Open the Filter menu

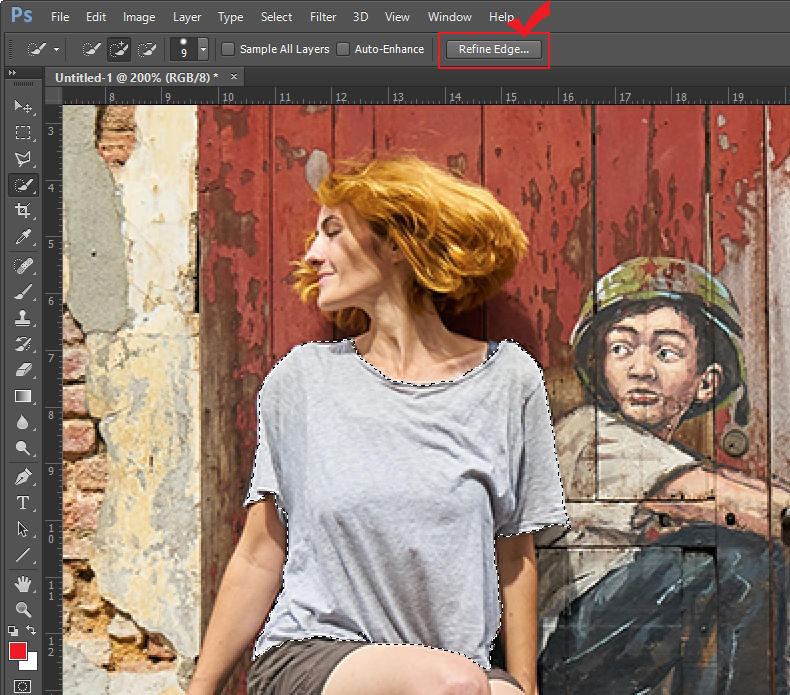click(322, 17)
